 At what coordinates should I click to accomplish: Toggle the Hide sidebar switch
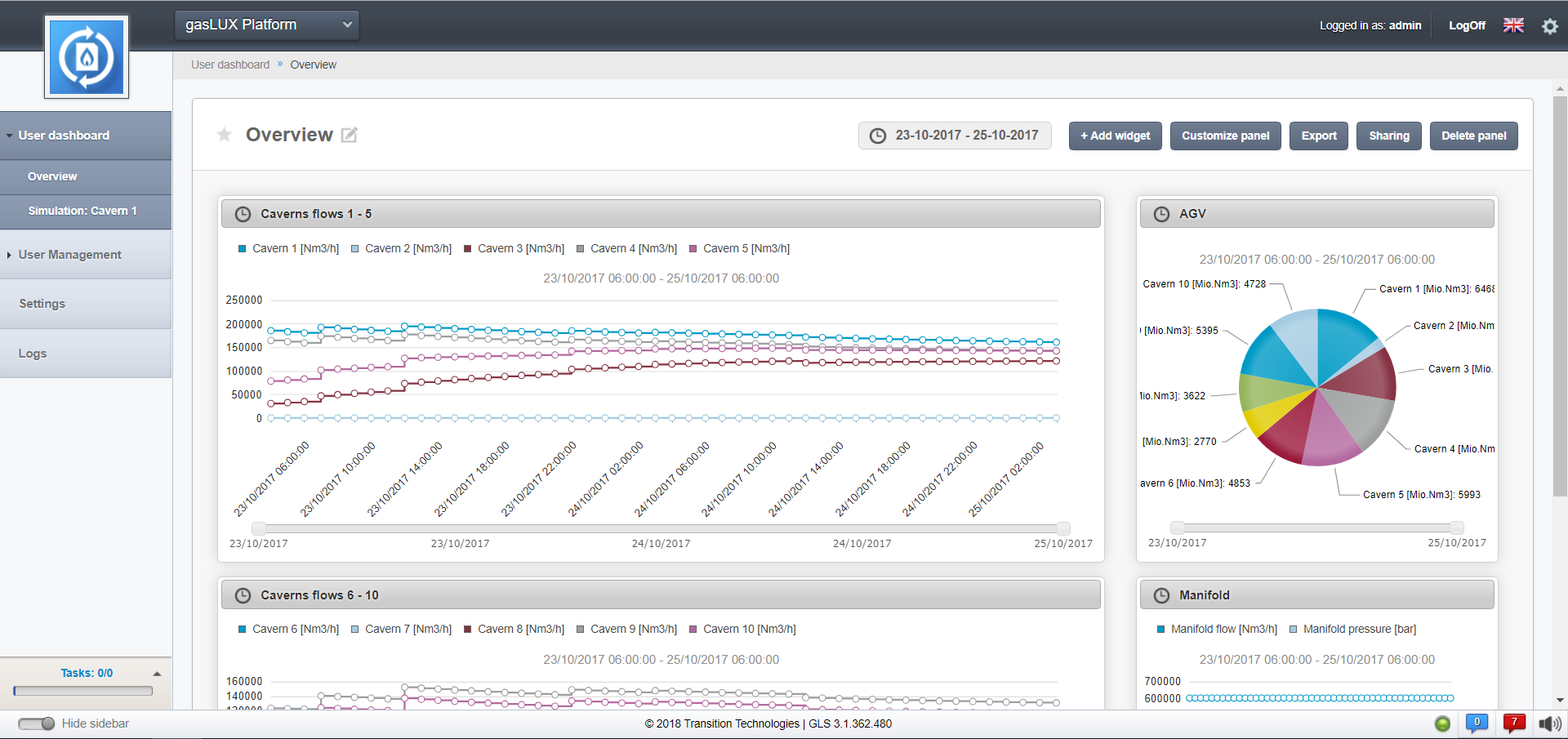point(37,723)
